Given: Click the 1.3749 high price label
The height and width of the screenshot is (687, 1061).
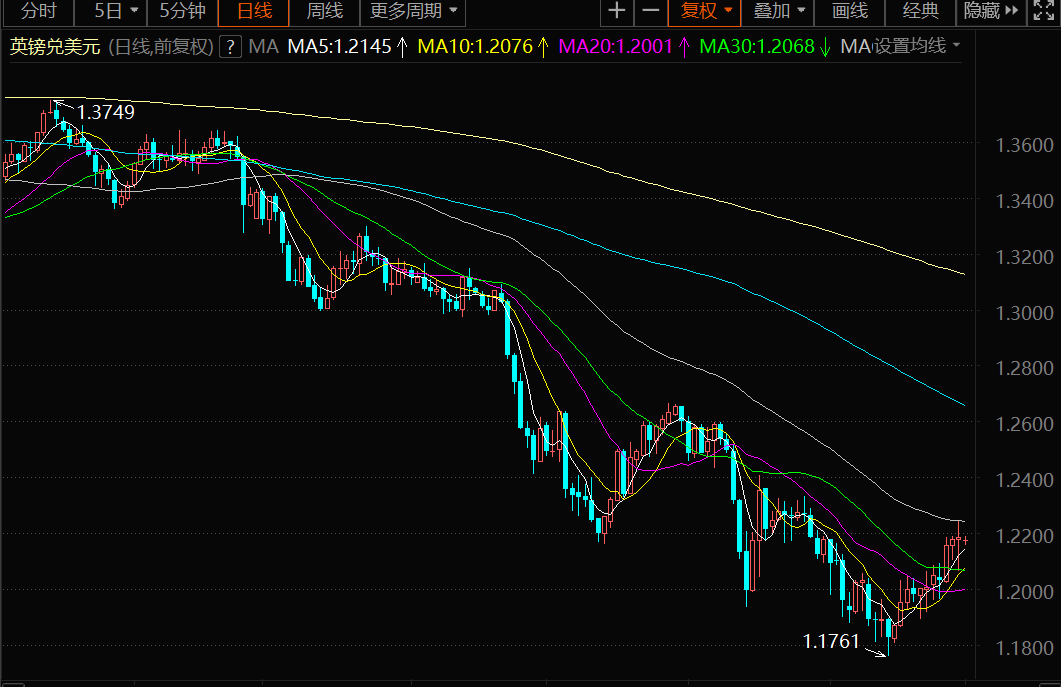Looking at the screenshot, I should pyautogui.click(x=106, y=112).
